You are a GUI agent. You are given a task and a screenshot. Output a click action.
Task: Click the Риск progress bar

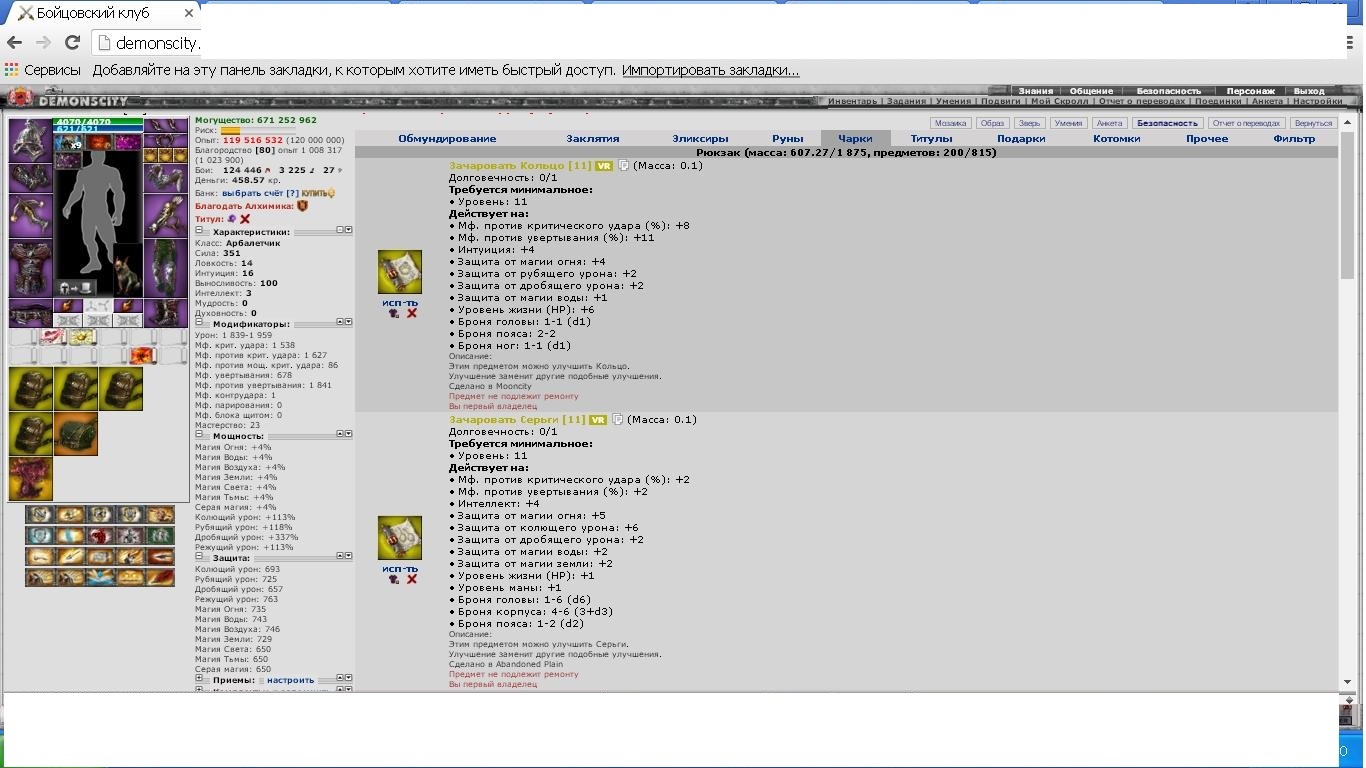[258, 130]
